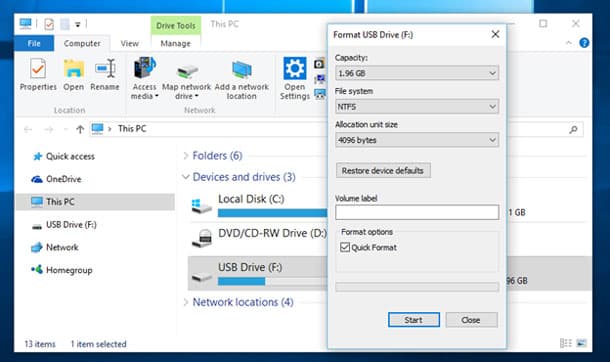610x362 pixels.
Task: Switch to the View ribbon tab
Action: [130, 43]
